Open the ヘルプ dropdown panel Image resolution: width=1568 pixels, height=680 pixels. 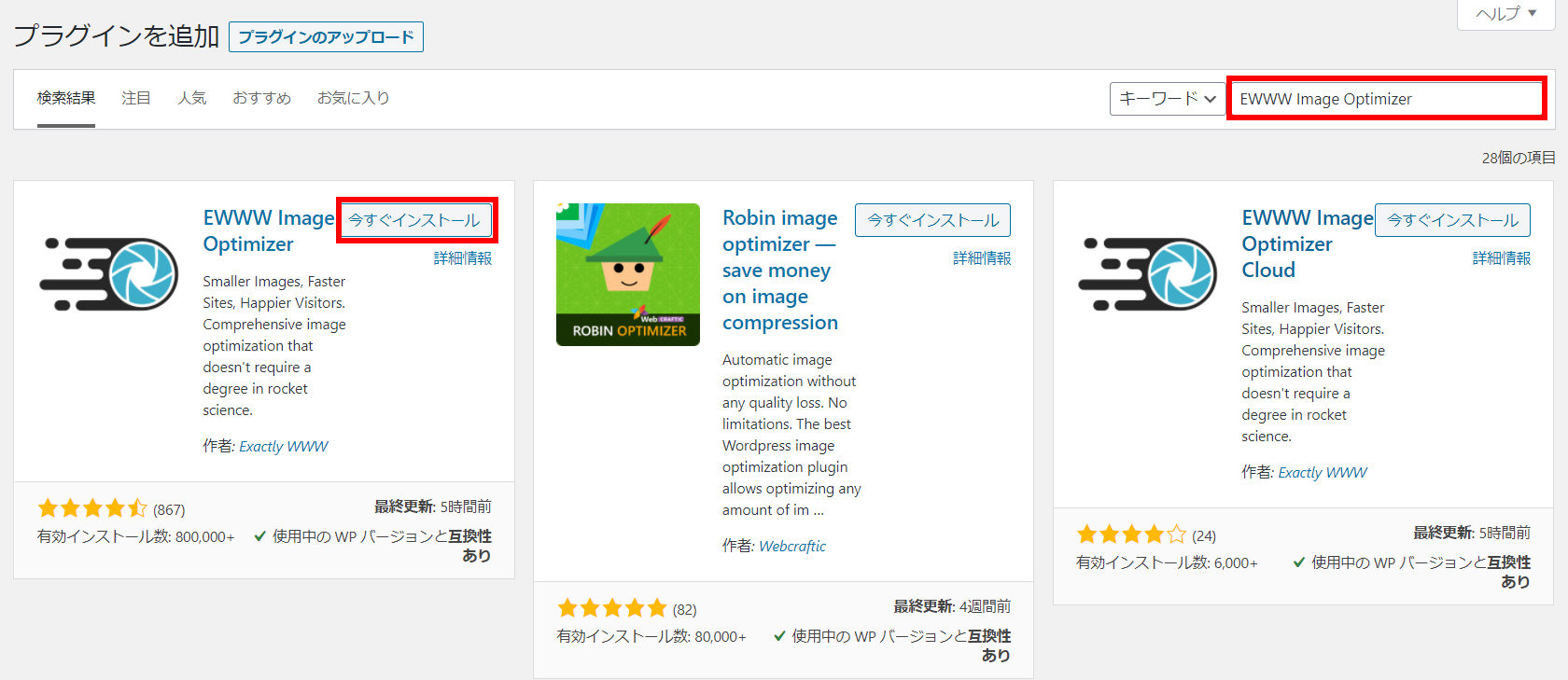(1505, 14)
